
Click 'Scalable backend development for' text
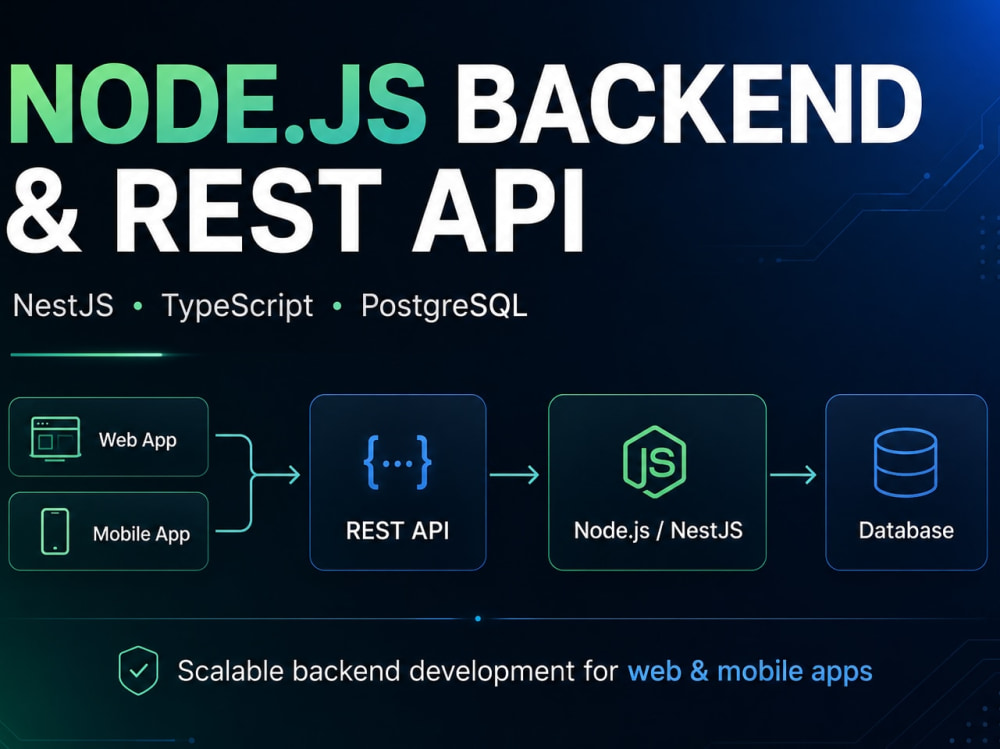(397, 671)
